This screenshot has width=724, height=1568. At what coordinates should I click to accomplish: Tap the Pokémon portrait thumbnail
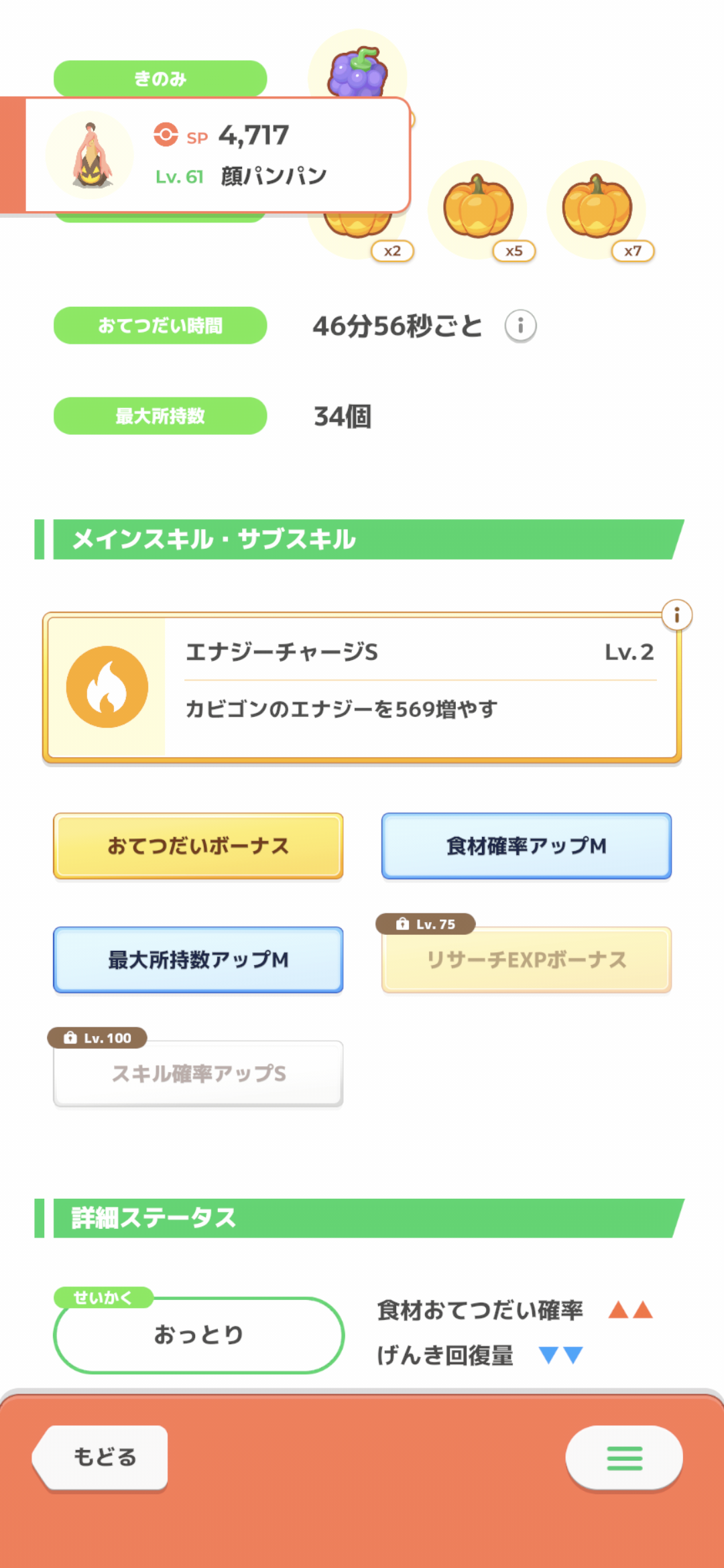(90, 155)
